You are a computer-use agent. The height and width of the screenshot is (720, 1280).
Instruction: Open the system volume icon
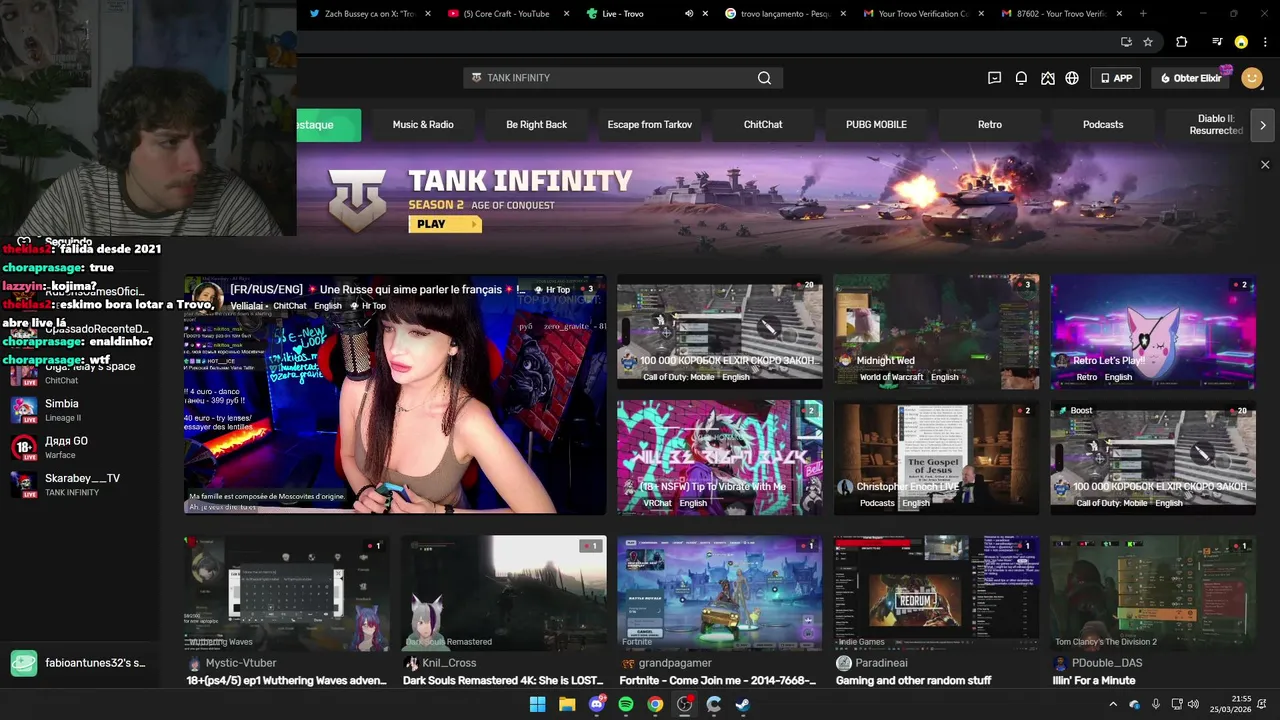[1193, 704]
